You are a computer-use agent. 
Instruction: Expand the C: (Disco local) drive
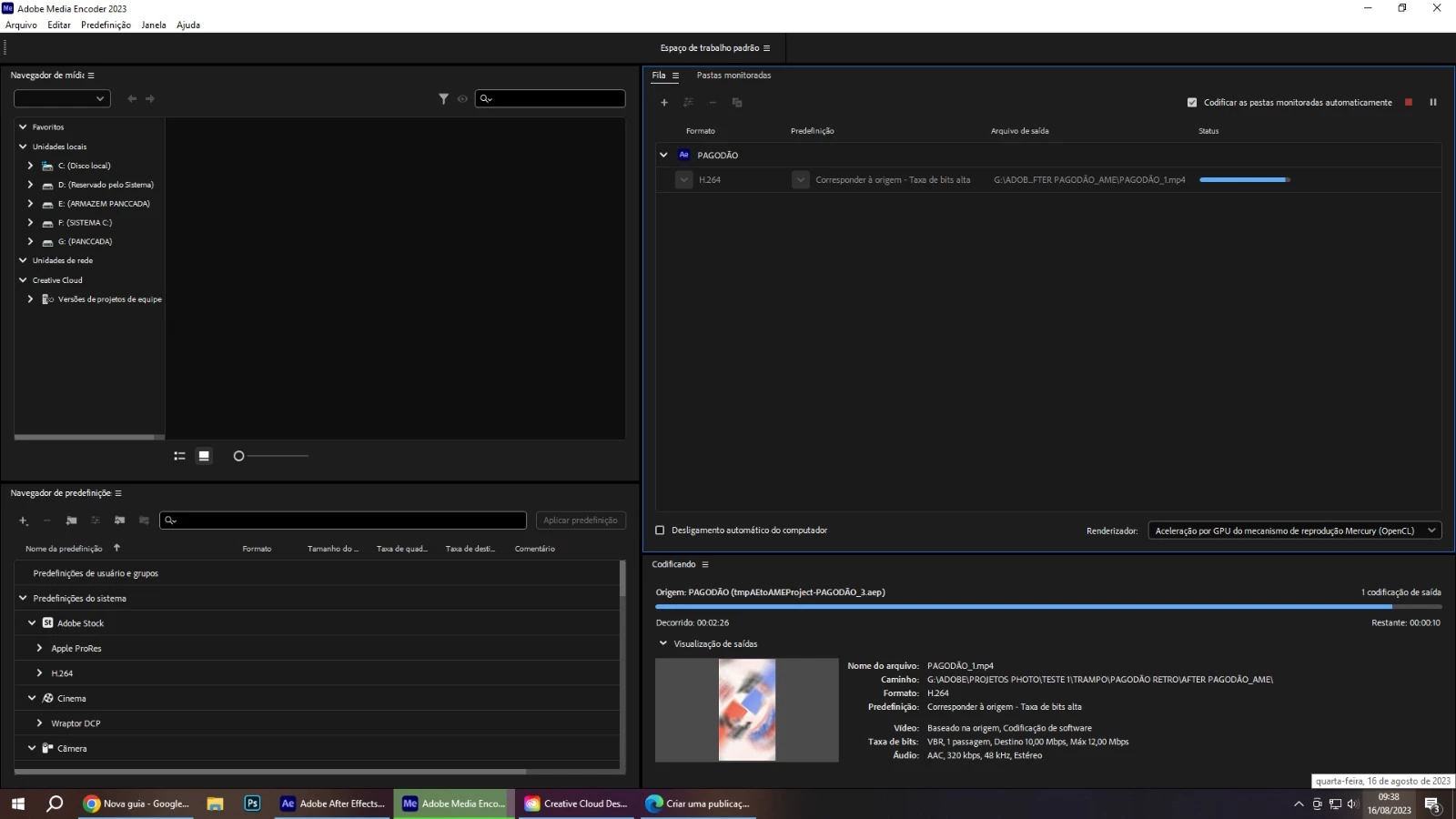click(30, 166)
